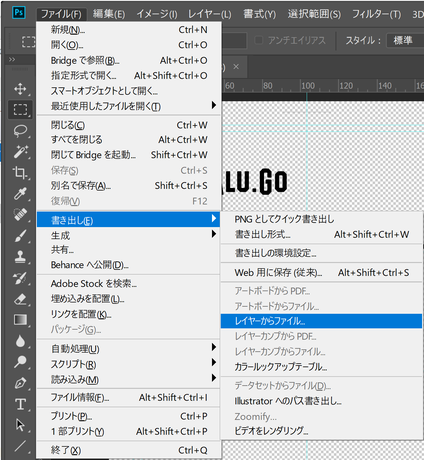
Task: Choose Web 用に保存 (従来) item
Action: 321,273
